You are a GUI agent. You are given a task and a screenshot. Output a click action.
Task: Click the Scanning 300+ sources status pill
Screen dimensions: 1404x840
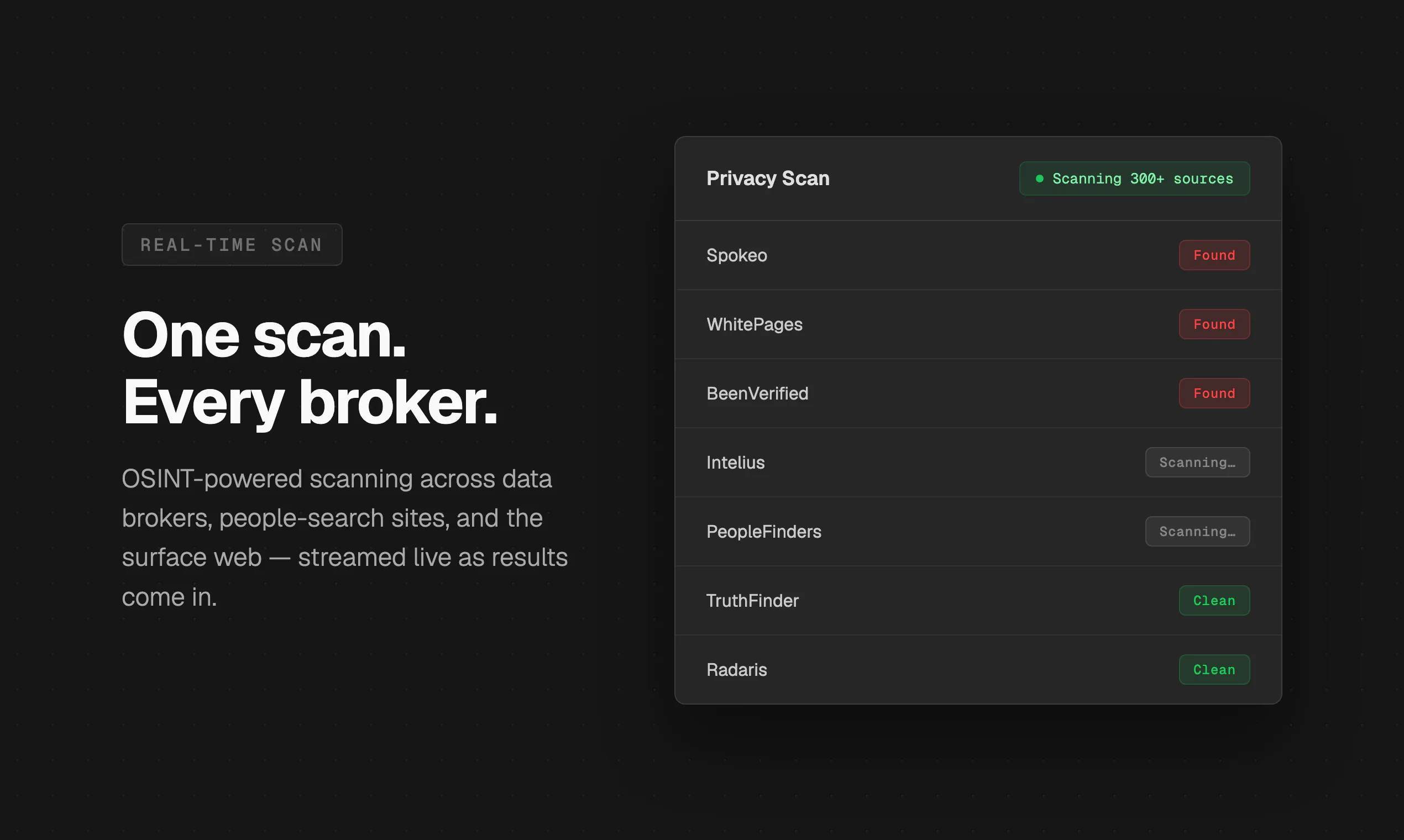point(1134,179)
